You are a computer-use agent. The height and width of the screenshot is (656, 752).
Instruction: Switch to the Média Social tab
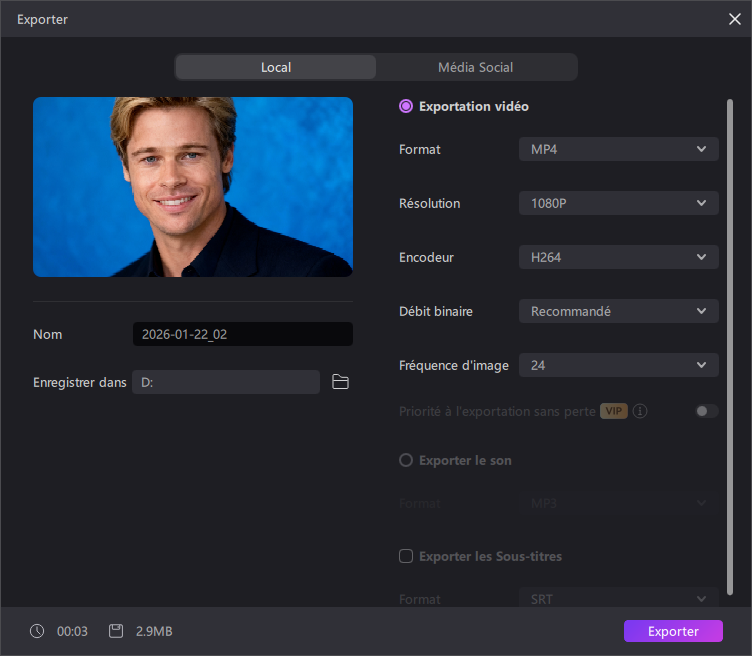[x=475, y=67]
